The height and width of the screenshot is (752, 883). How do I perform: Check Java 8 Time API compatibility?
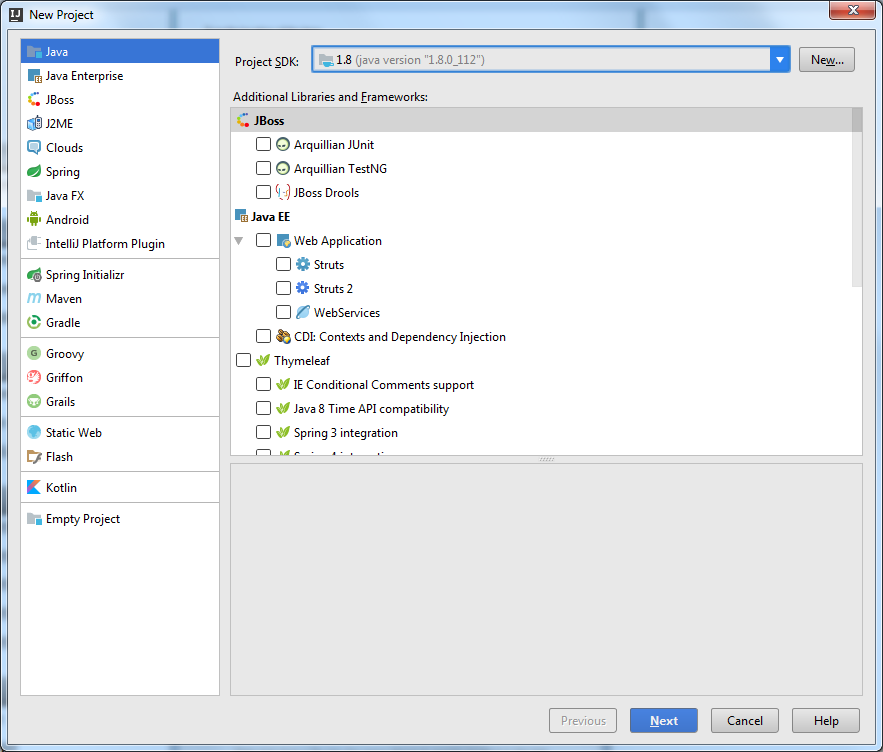[x=263, y=408]
